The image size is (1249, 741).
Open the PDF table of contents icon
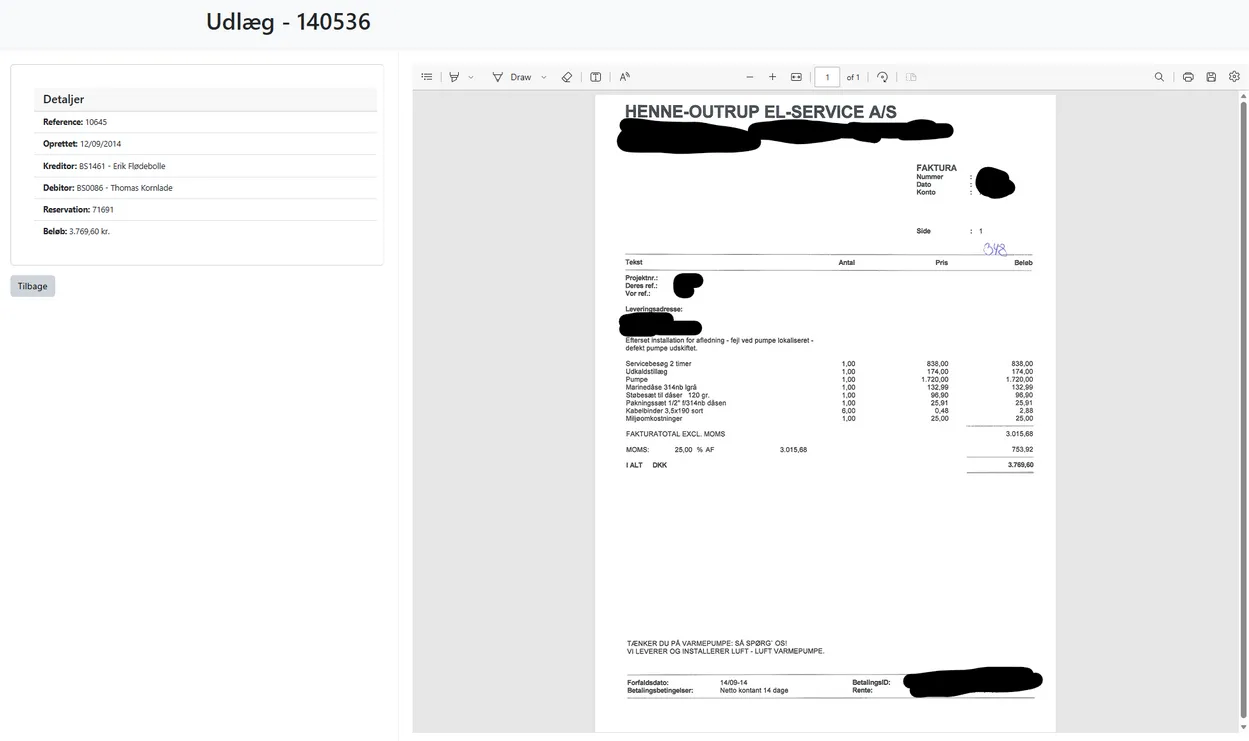[x=427, y=77]
